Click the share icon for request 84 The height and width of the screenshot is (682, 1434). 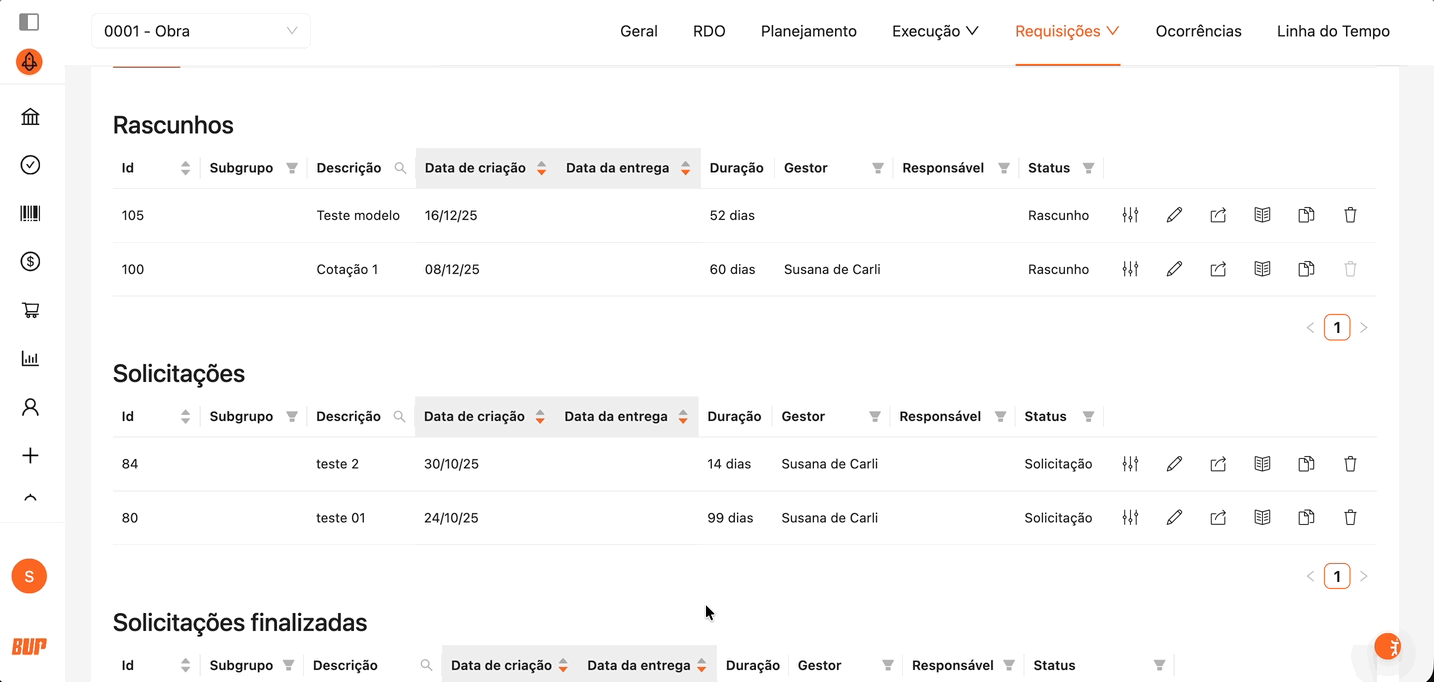point(1218,464)
